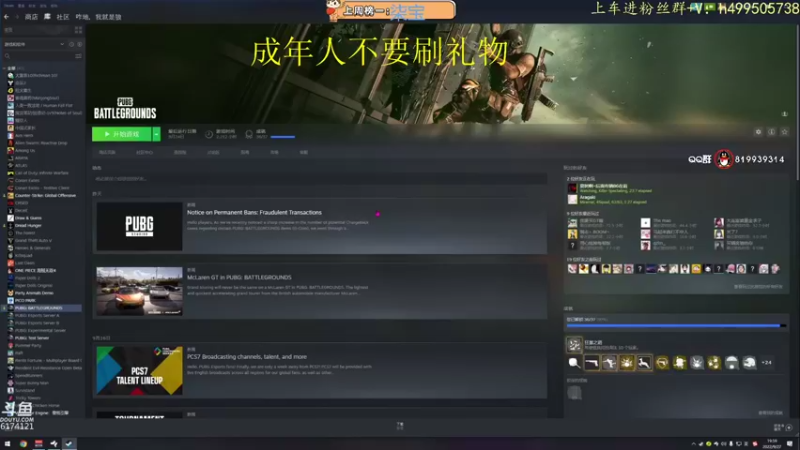Click the activity comment input field
This screenshot has height=450, width=800.
pos(320,179)
